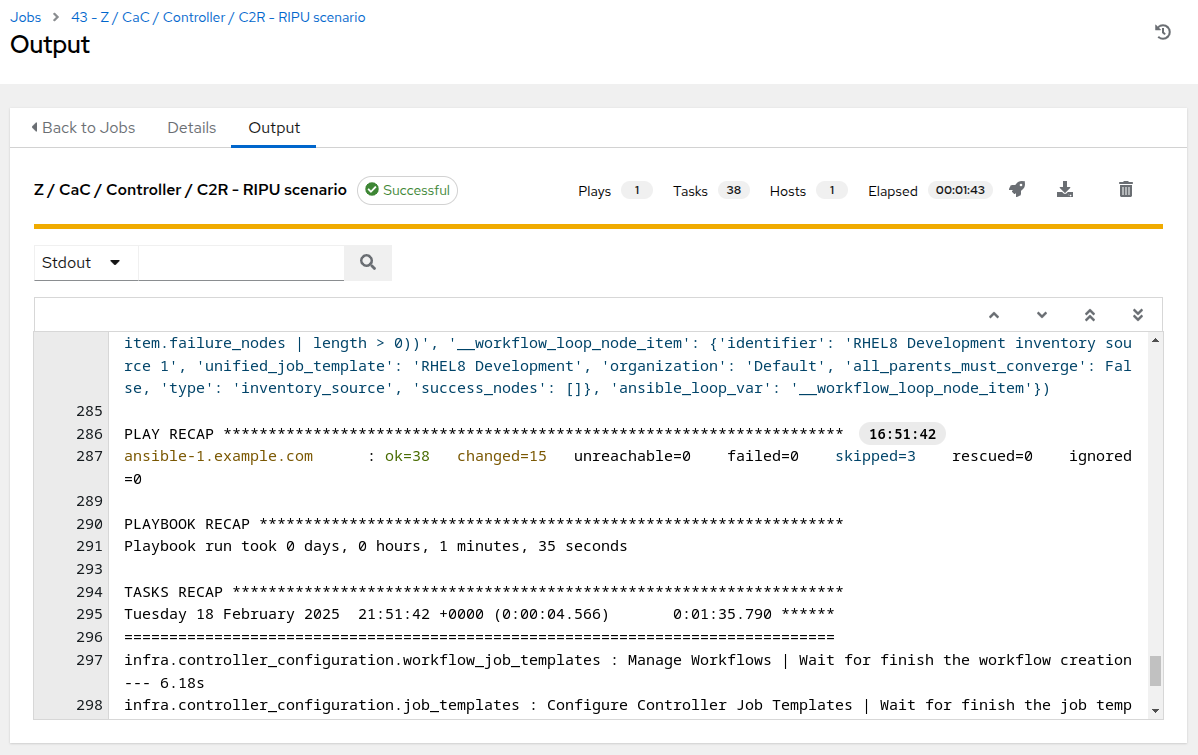Click the unreachable=0 result text
Screen dimensions: 1198x755
click(x=632, y=456)
